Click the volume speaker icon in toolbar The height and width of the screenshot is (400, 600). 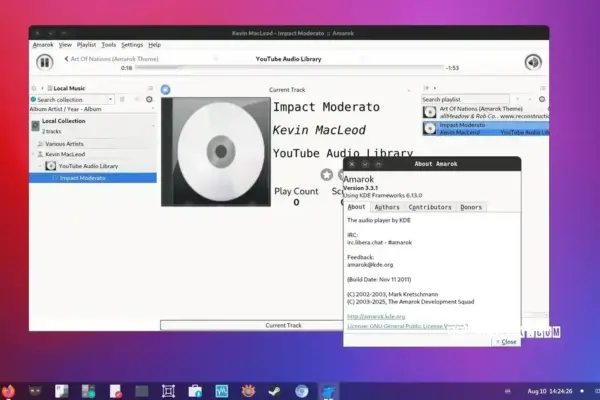coord(533,62)
